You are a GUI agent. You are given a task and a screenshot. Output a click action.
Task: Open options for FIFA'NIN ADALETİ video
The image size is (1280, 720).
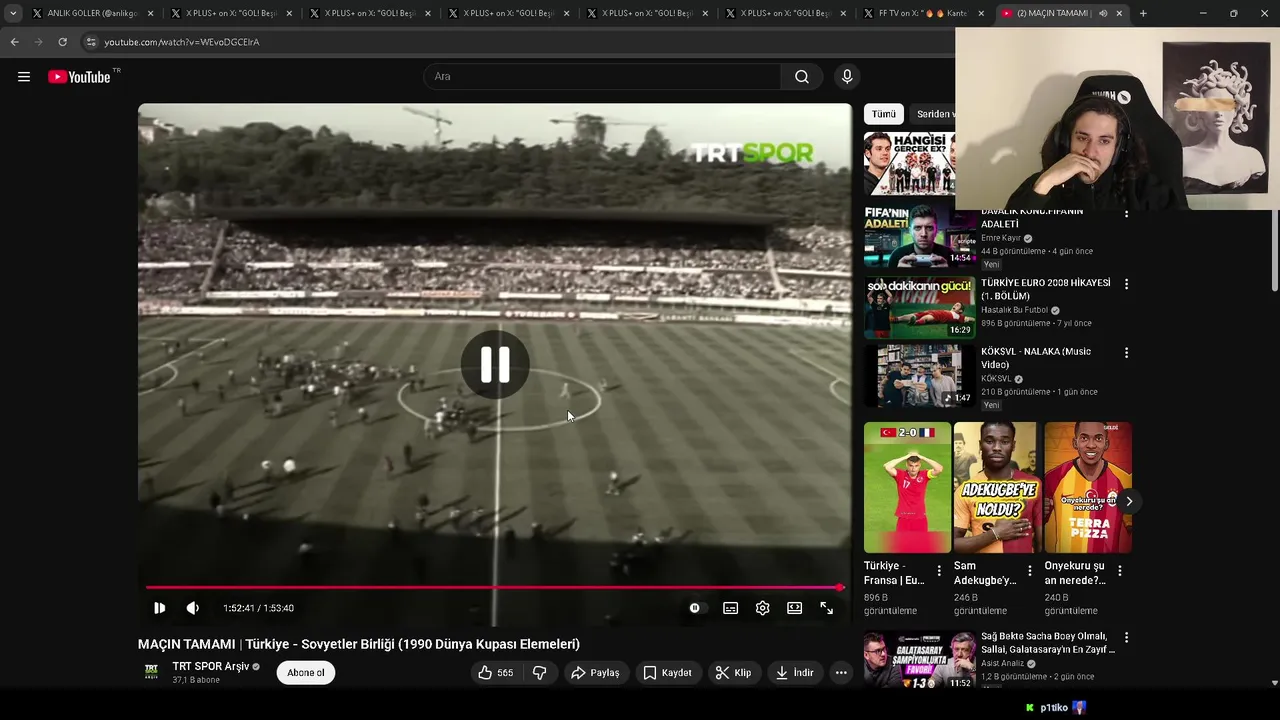point(1126,213)
